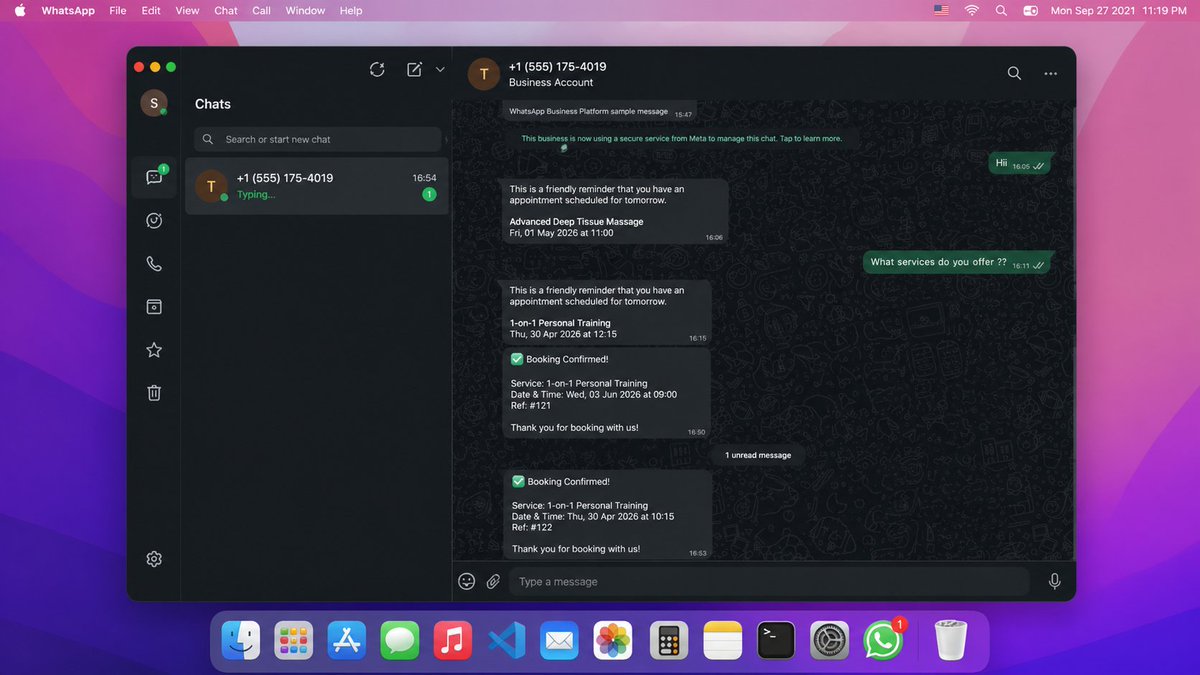1200x675 pixels.
Task: Open Notes from the Dock
Action: [722, 640]
